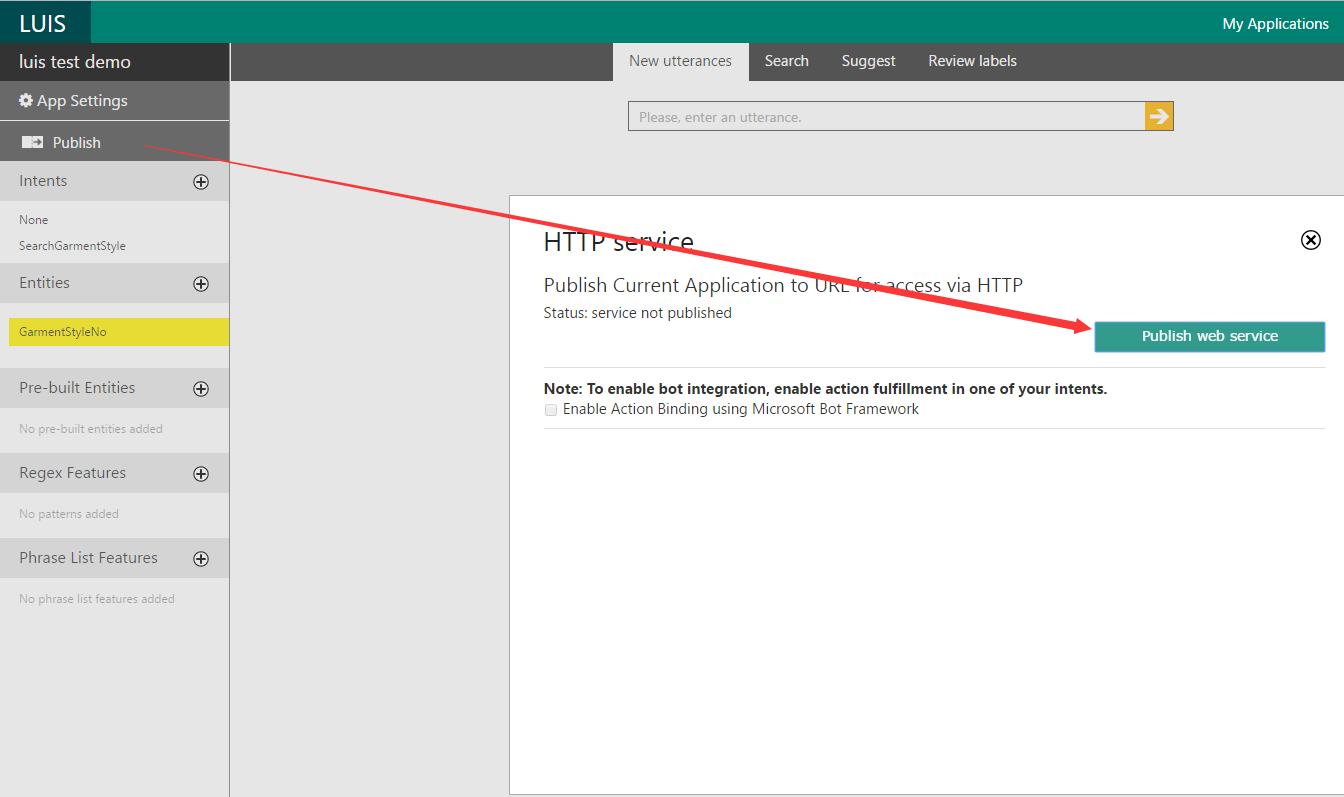Close the HTTP service dialog
This screenshot has width=1344, height=797.
[x=1310, y=240]
